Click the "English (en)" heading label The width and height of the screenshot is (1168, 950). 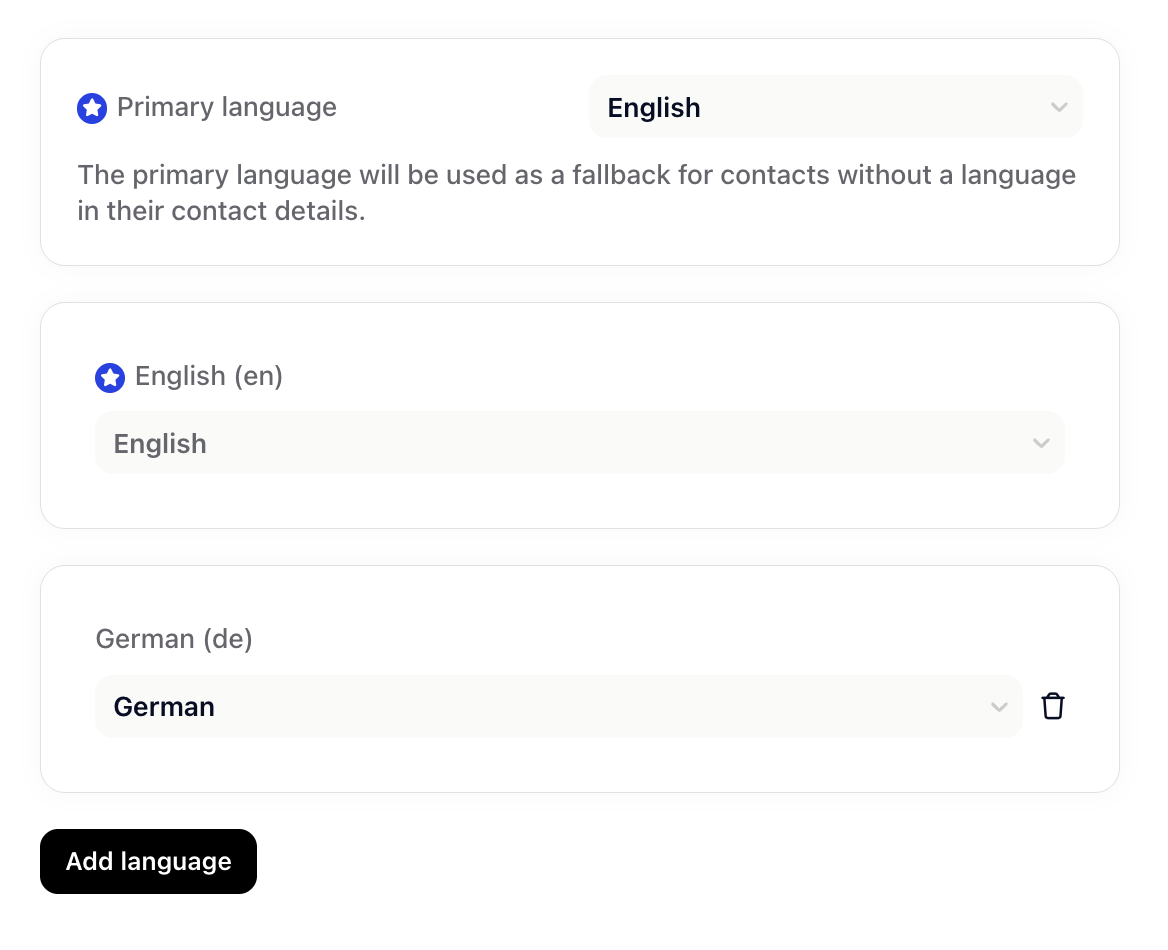[209, 376]
